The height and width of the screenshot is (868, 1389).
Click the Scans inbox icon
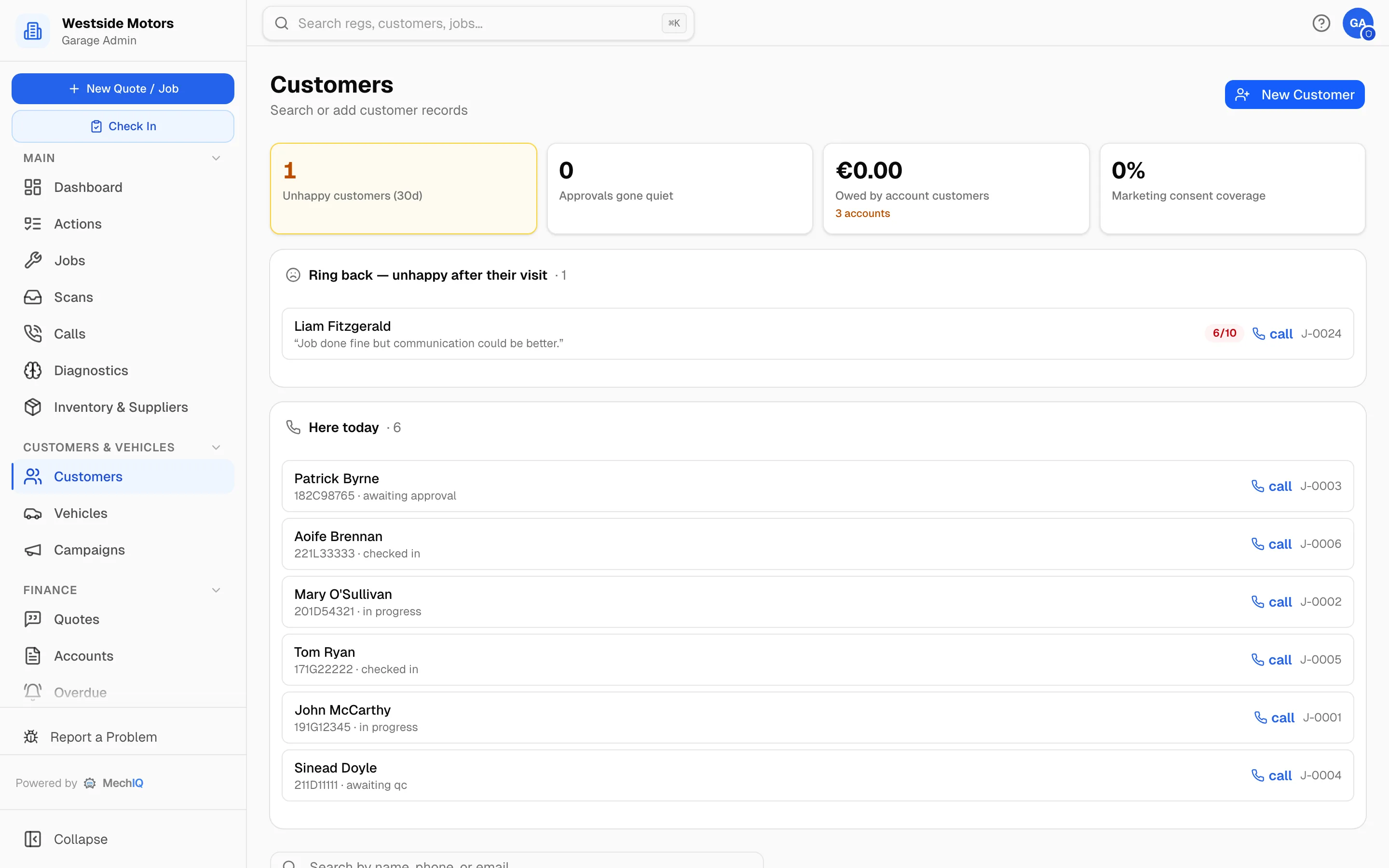pos(33,298)
